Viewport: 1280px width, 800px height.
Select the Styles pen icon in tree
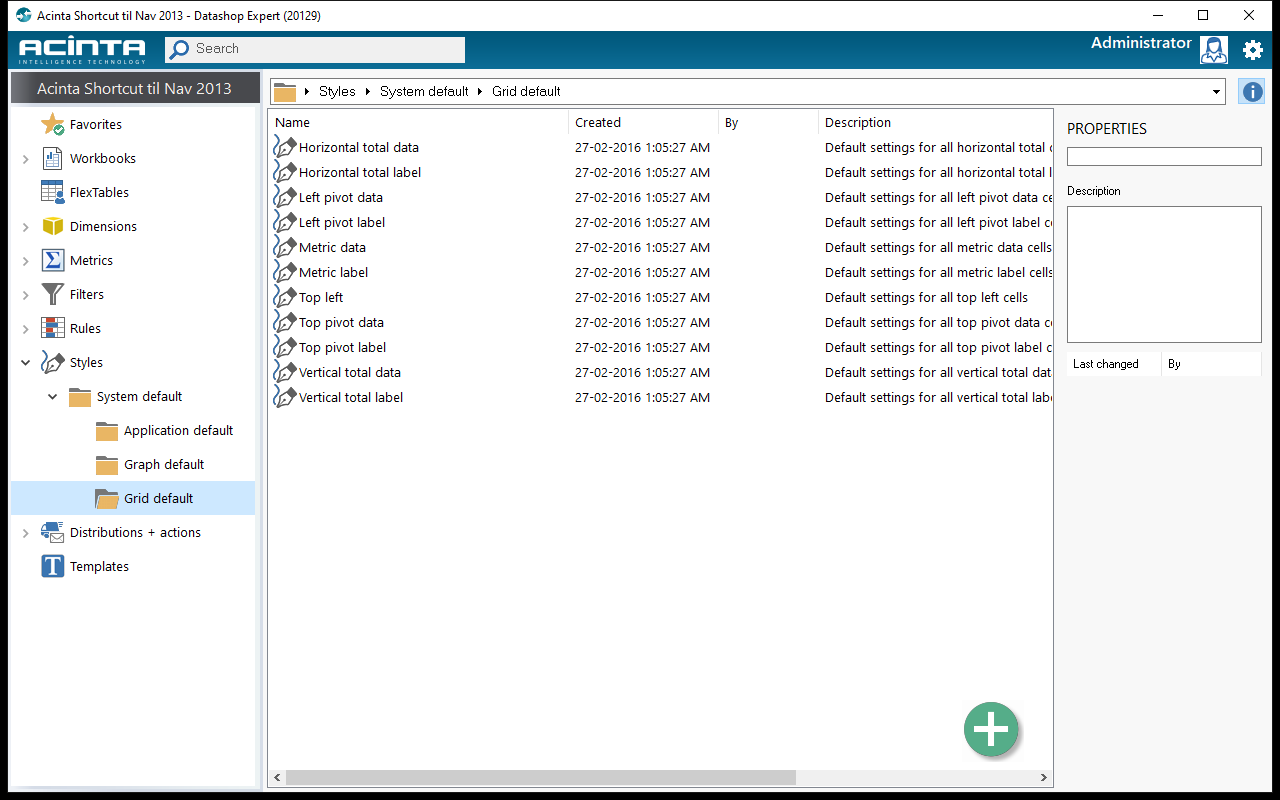52,363
